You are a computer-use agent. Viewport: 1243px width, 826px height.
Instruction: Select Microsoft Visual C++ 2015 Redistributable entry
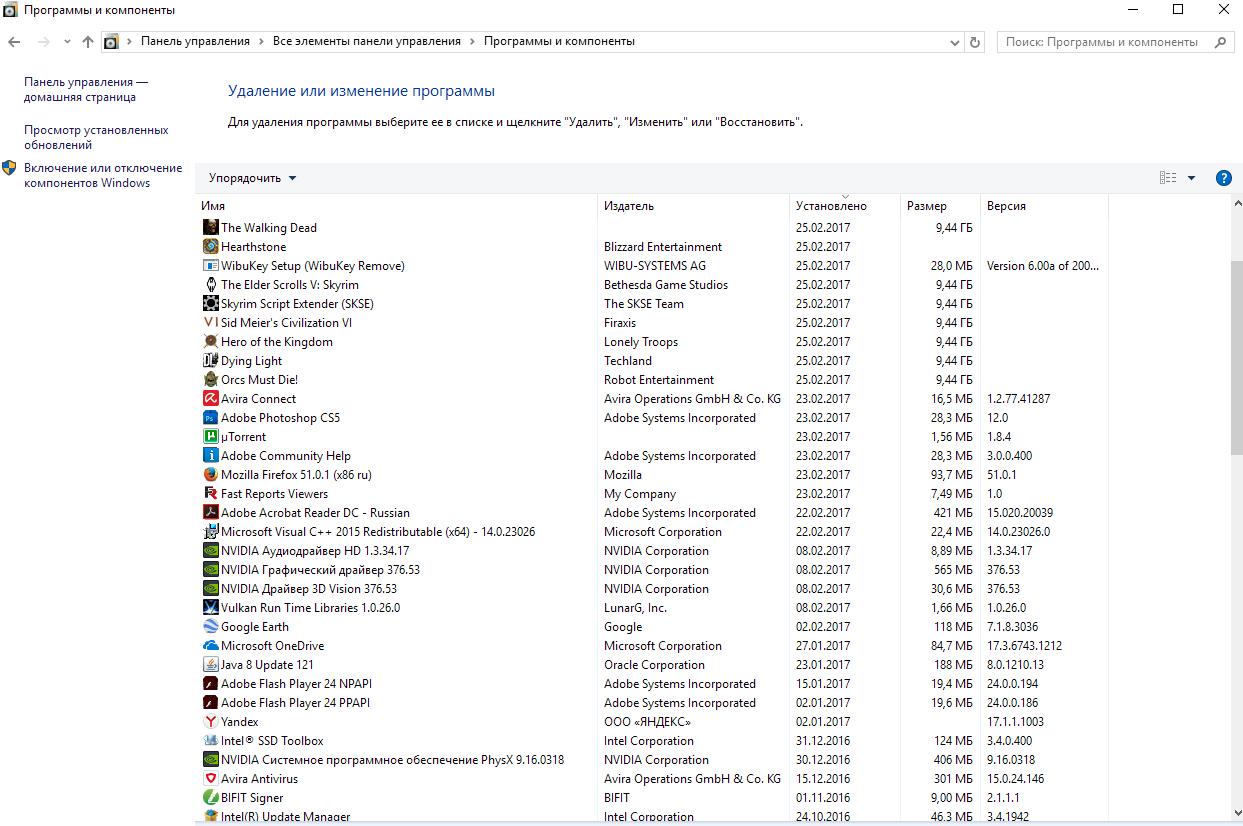click(654, 532)
